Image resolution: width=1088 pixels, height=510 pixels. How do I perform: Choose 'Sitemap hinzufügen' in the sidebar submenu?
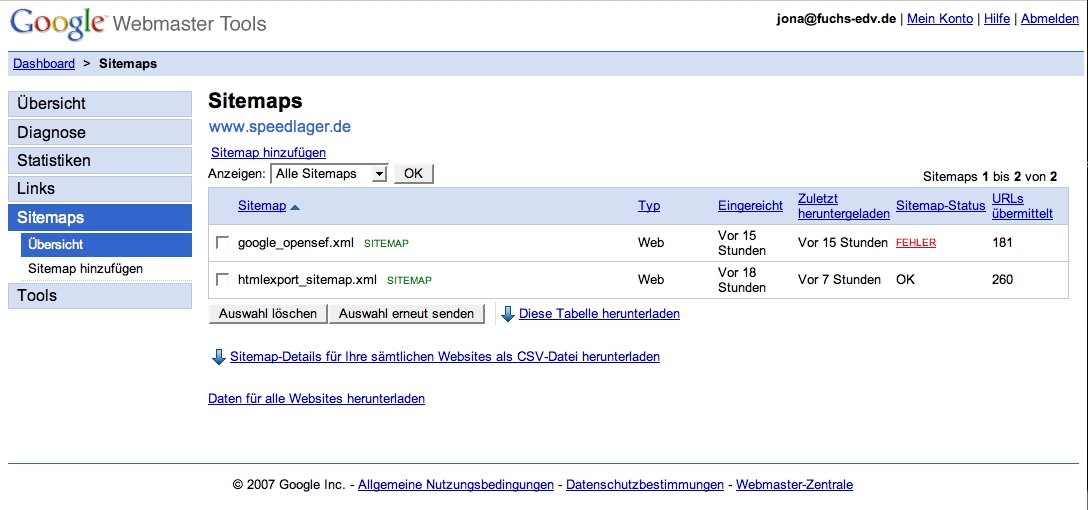coord(85,269)
